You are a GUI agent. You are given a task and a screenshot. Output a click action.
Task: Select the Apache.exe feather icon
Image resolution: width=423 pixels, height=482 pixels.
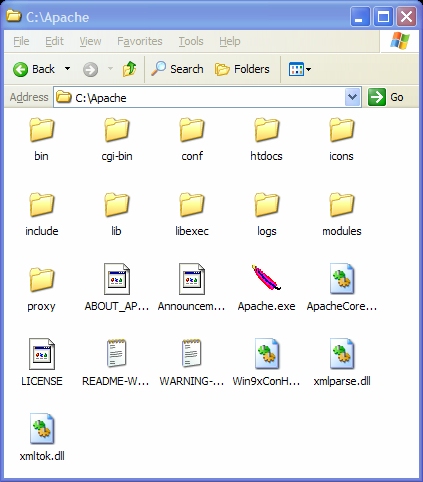266,278
